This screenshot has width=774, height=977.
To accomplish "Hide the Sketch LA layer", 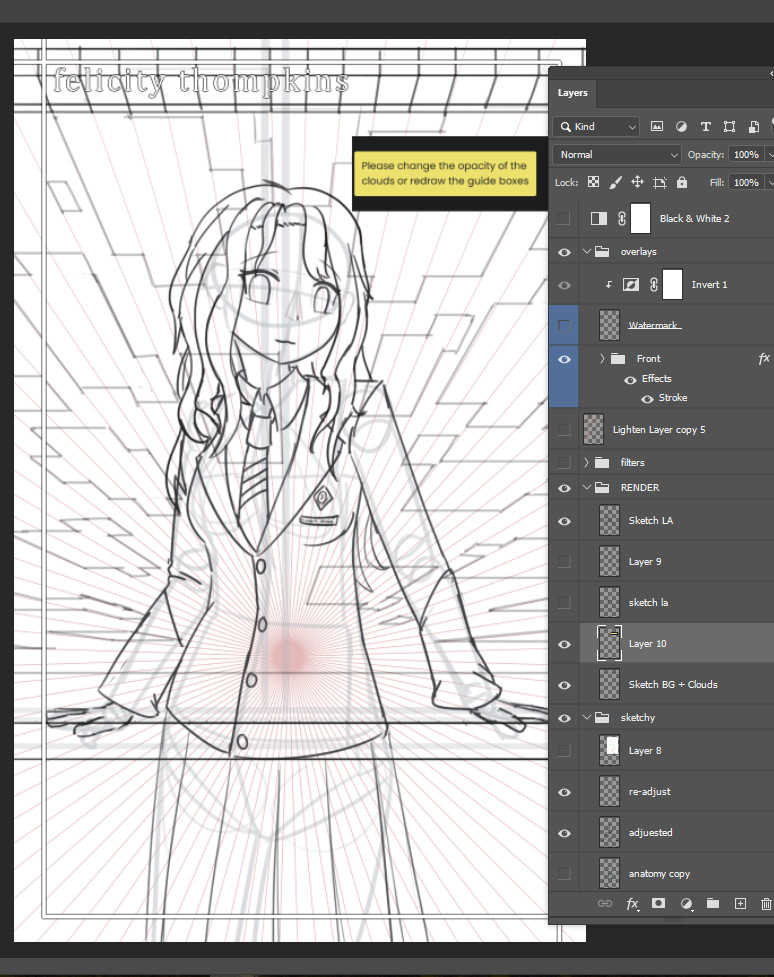I will pos(564,521).
